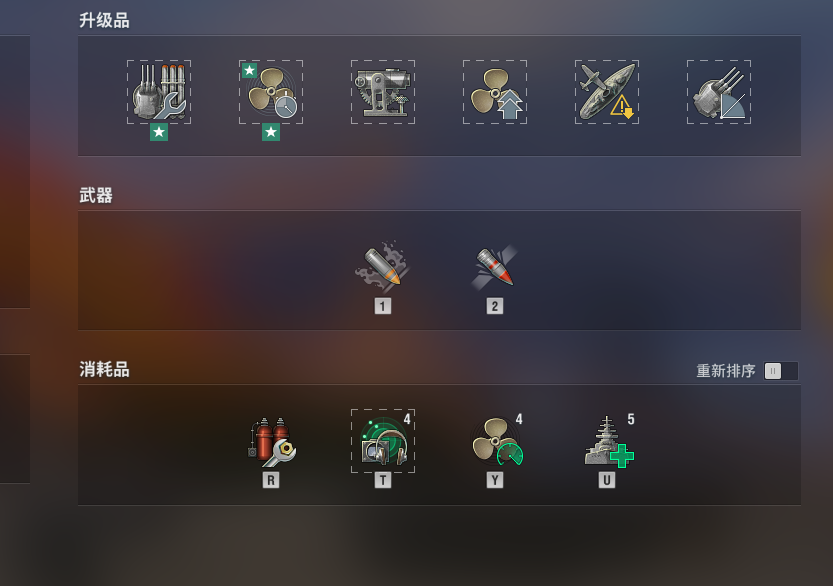Click the weapon hotkey label 2
The height and width of the screenshot is (586, 833).
[495, 306]
